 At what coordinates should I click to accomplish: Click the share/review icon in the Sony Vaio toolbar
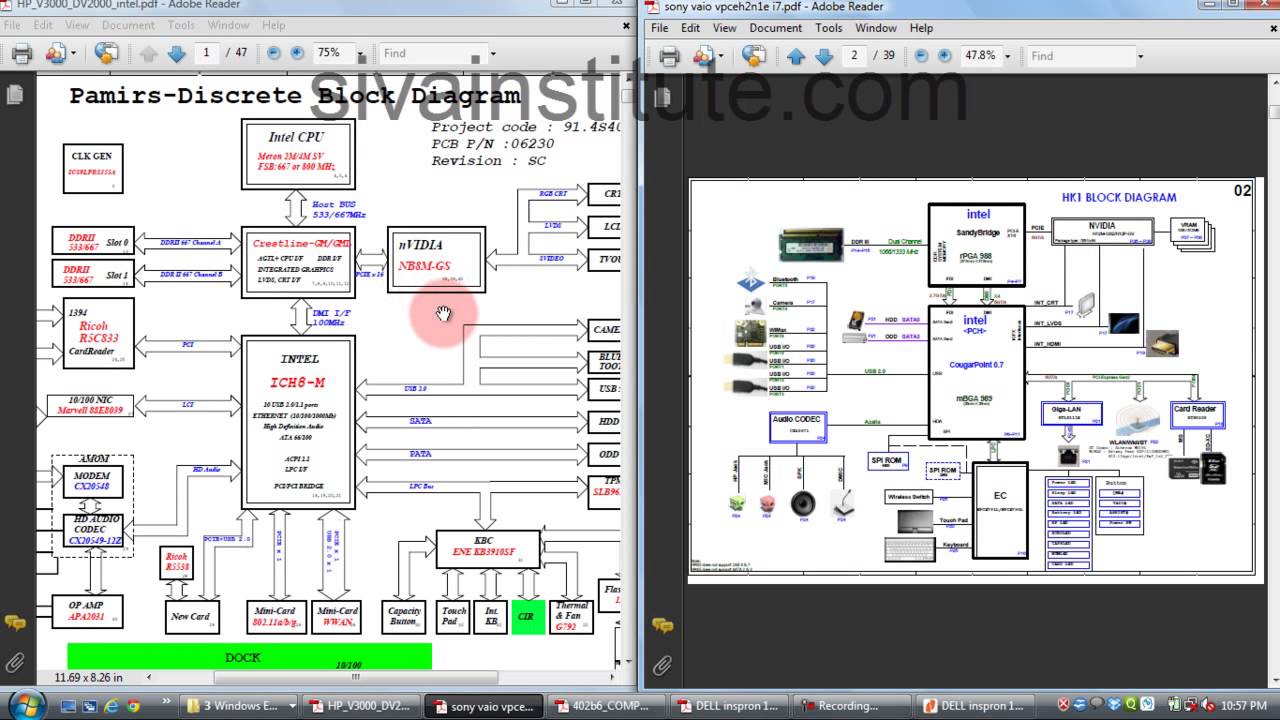(753, 56)
